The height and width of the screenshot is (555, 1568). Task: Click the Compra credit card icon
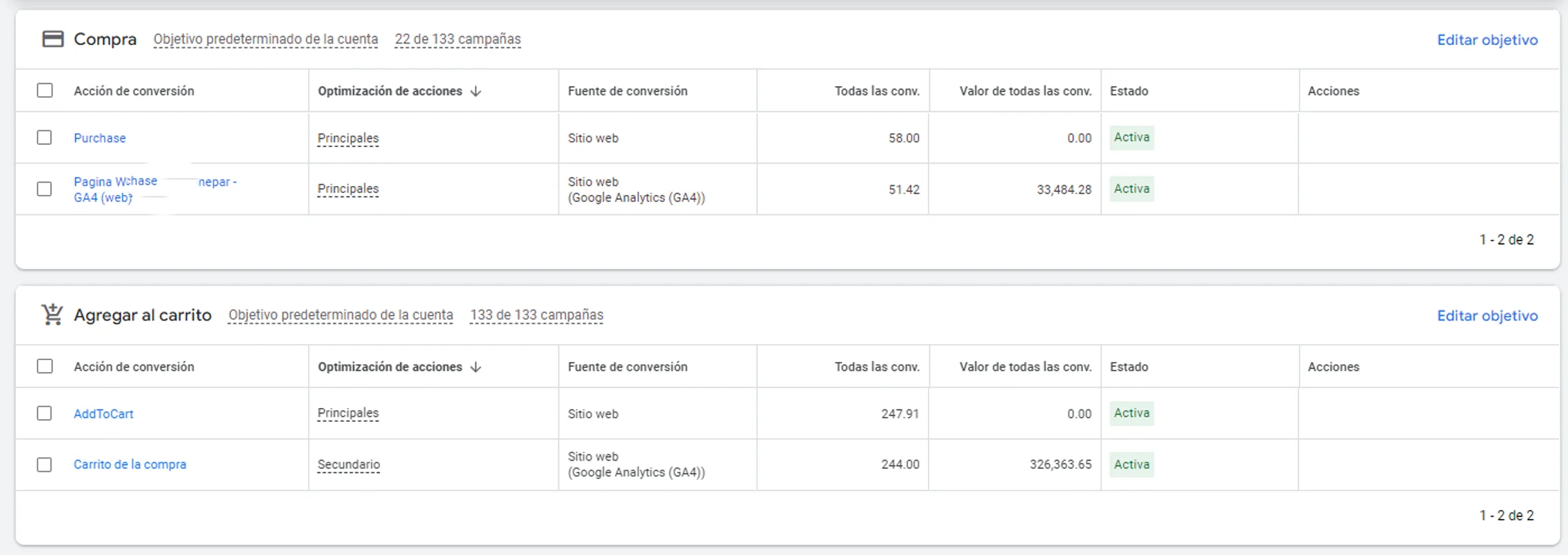pos(53,40)
